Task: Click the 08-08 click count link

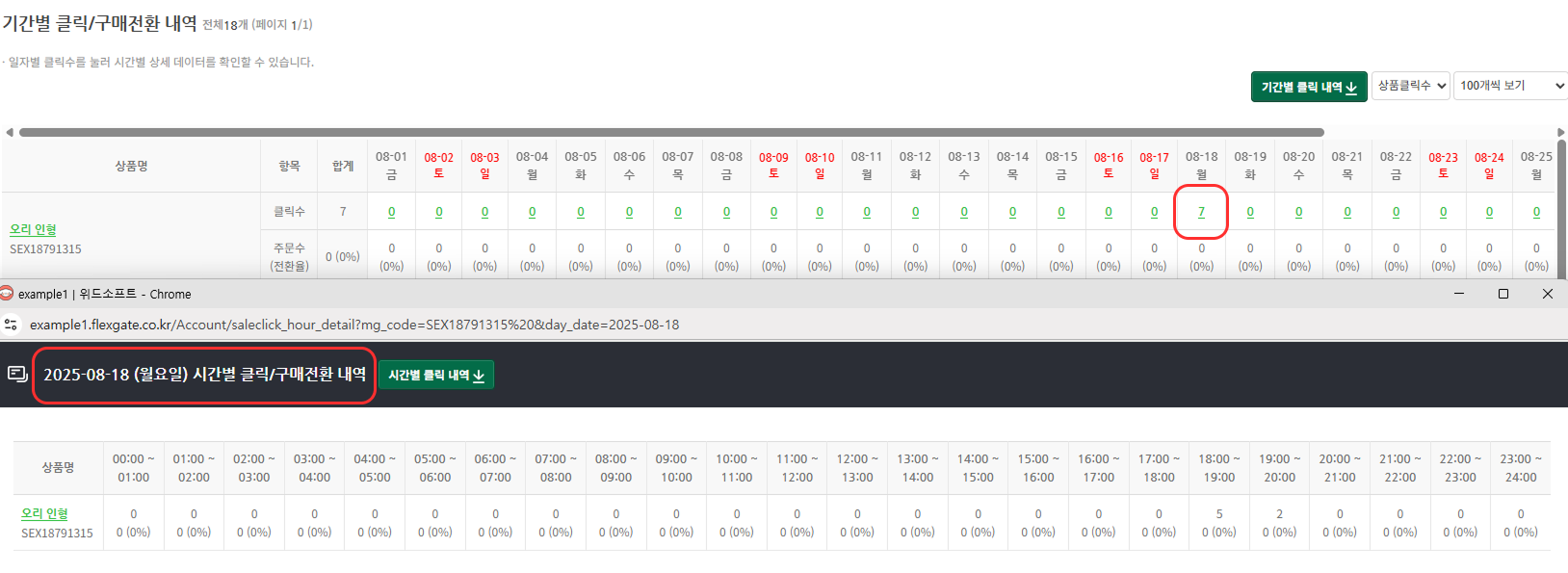Action: click(726, 212)
